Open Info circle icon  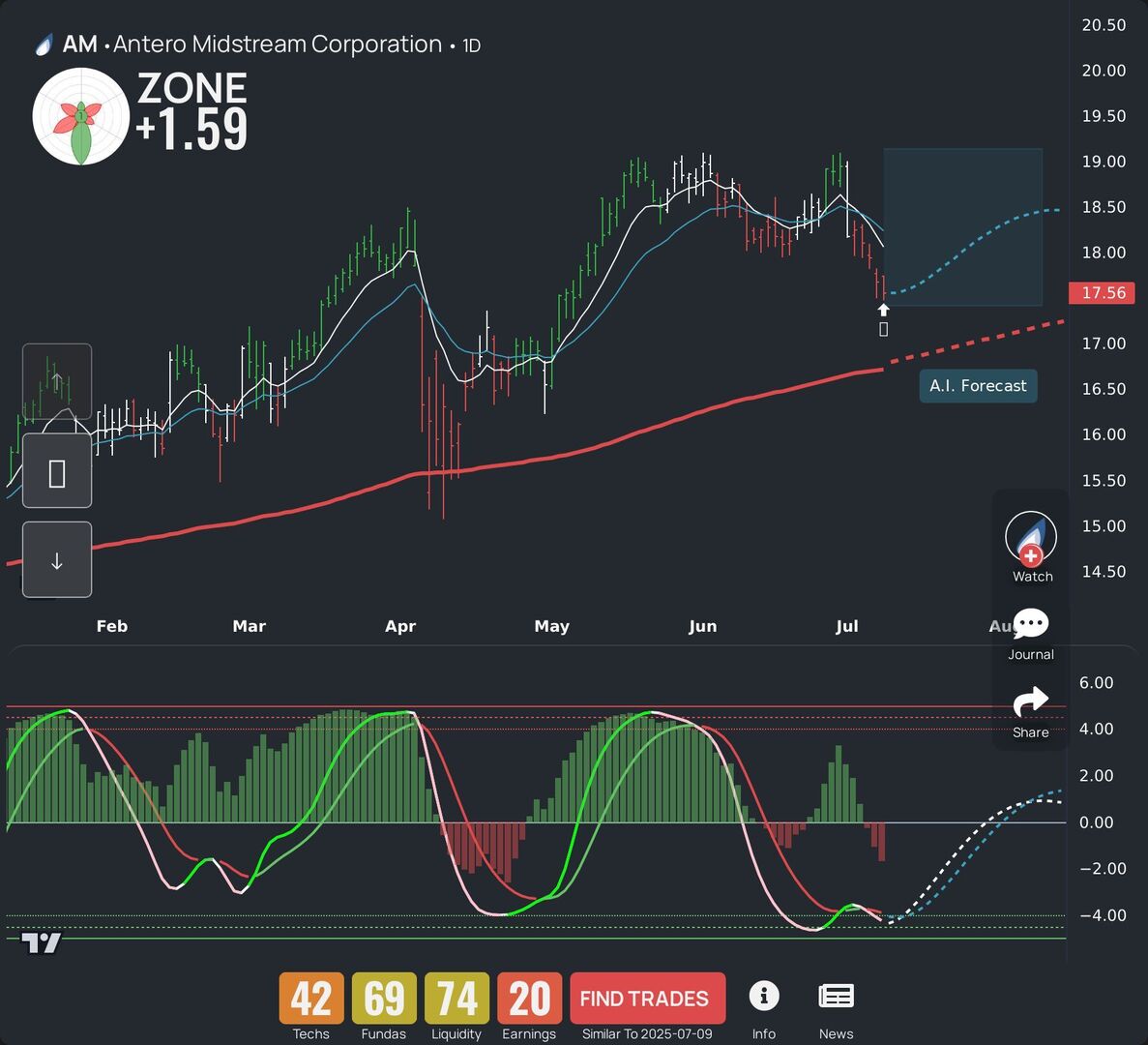tap(764, 996)
